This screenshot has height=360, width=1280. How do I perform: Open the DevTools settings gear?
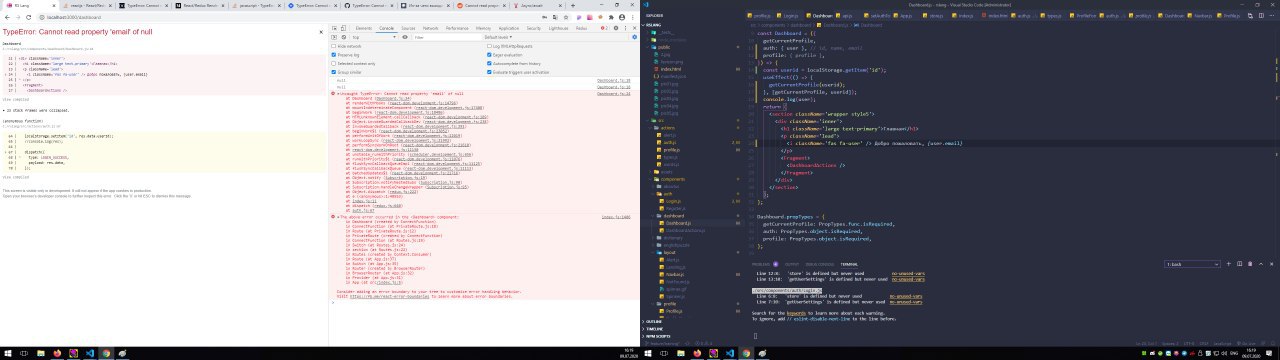point(616,28)
